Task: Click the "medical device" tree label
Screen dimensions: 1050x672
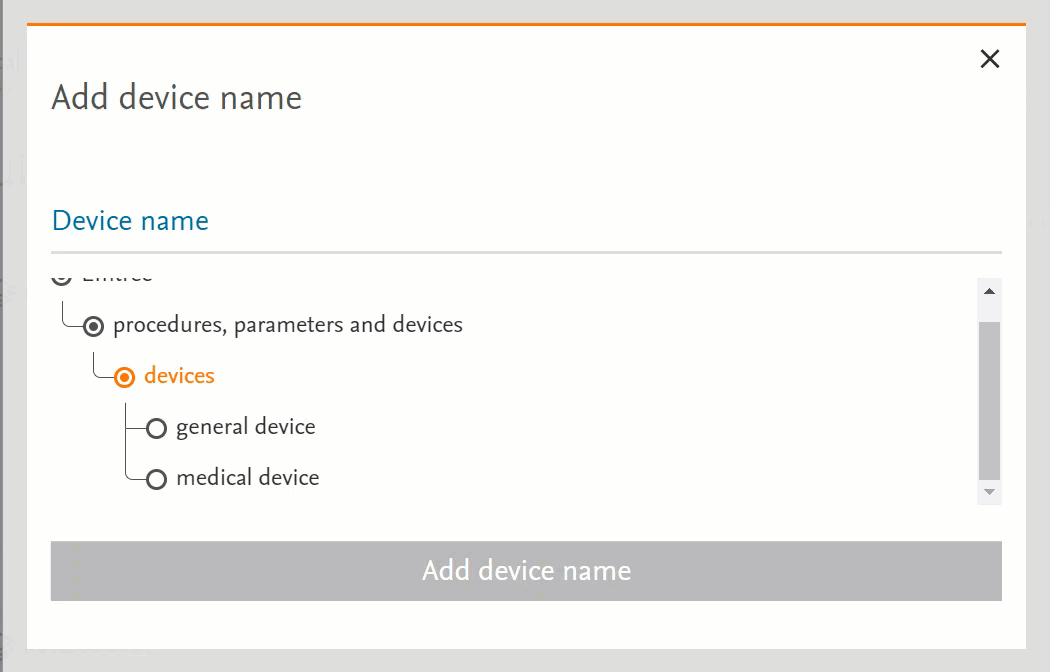Action: pyautogui.click(x=247, y=478)
